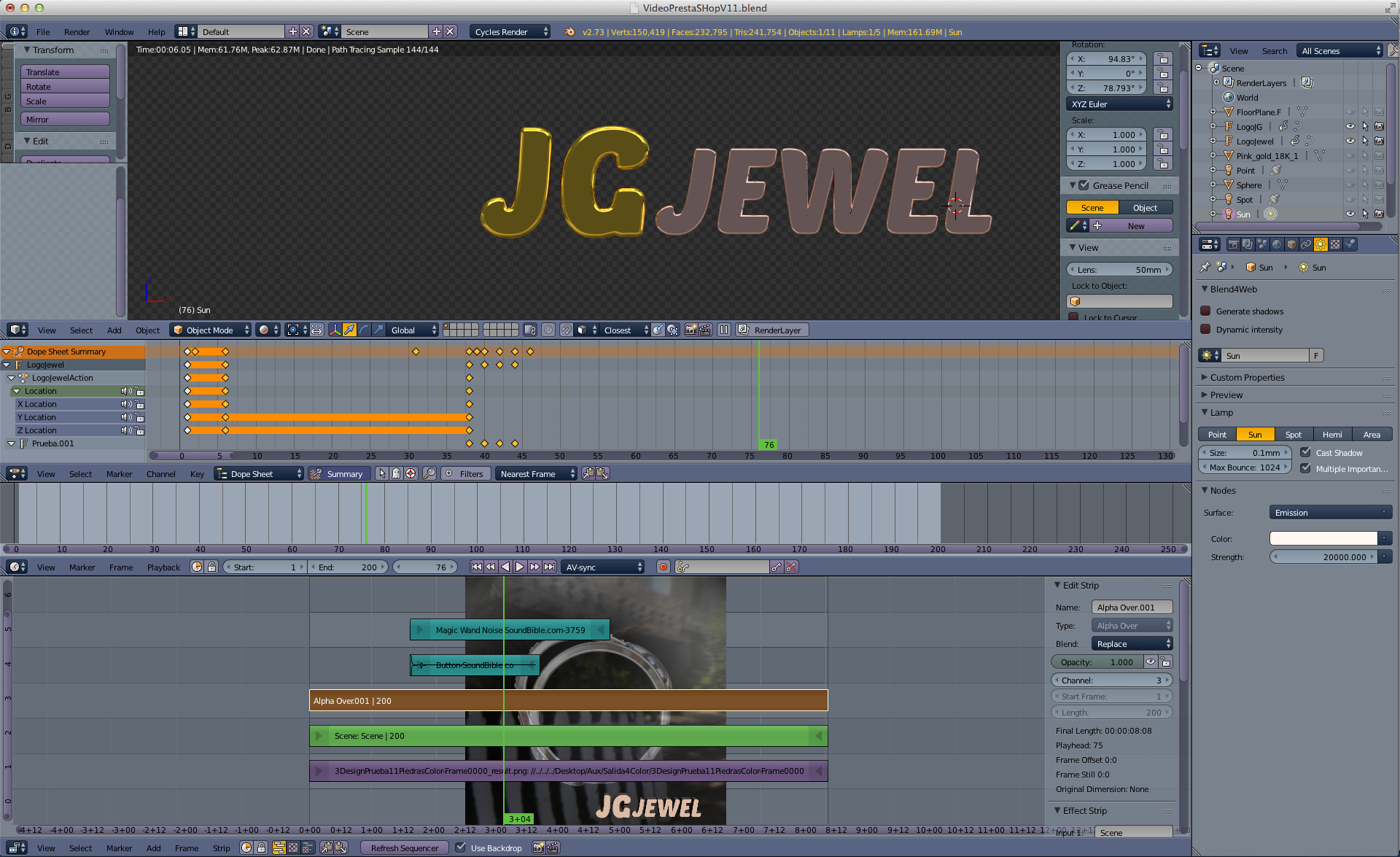Open the AV-sync dropdown
The height and width of the screenshot is (857, 1400).
pyautogui.click(x=603, y=567)
